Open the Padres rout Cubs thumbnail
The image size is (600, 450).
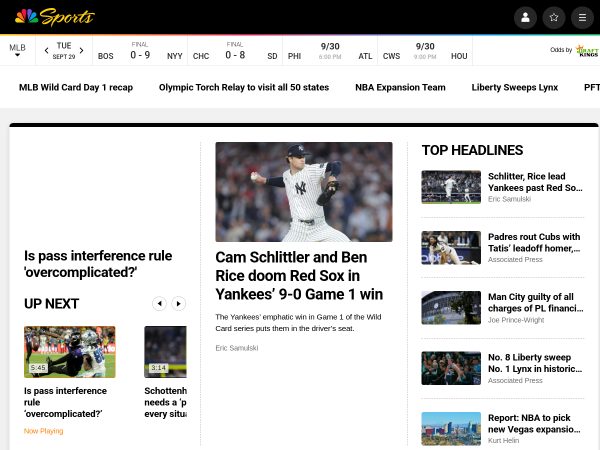[451, 248]
